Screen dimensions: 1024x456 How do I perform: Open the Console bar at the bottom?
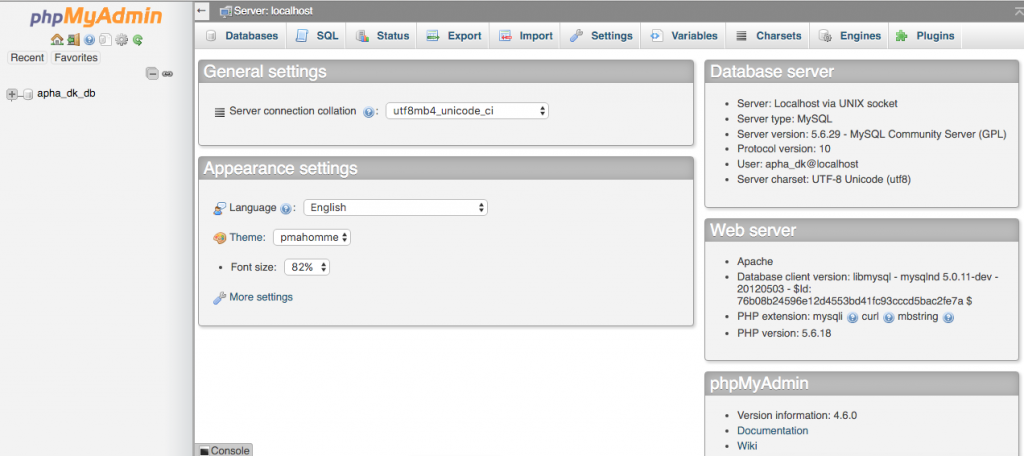pos(224,450)
